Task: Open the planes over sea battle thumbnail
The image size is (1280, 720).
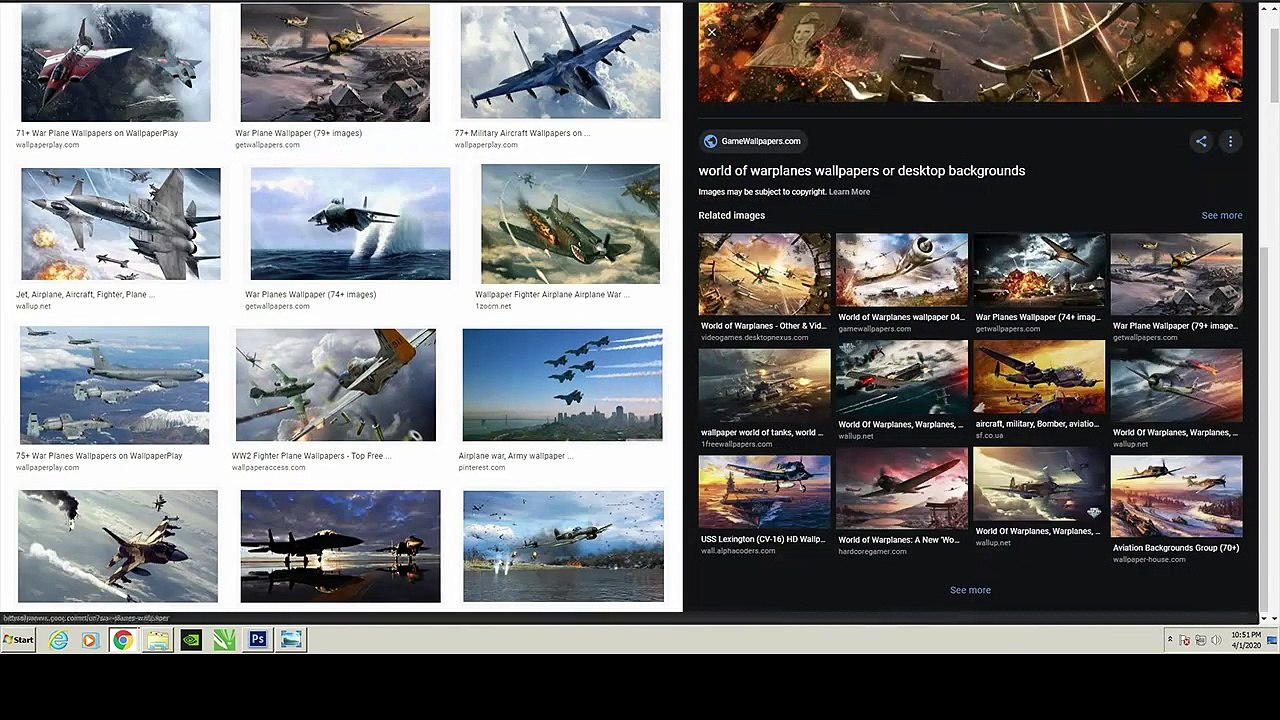Action: click(x=563, y=546)
